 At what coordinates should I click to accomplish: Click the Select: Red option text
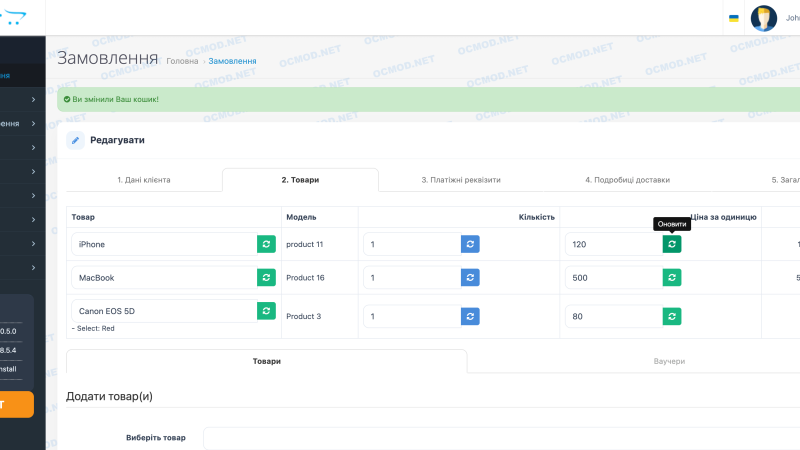(93, 329)
